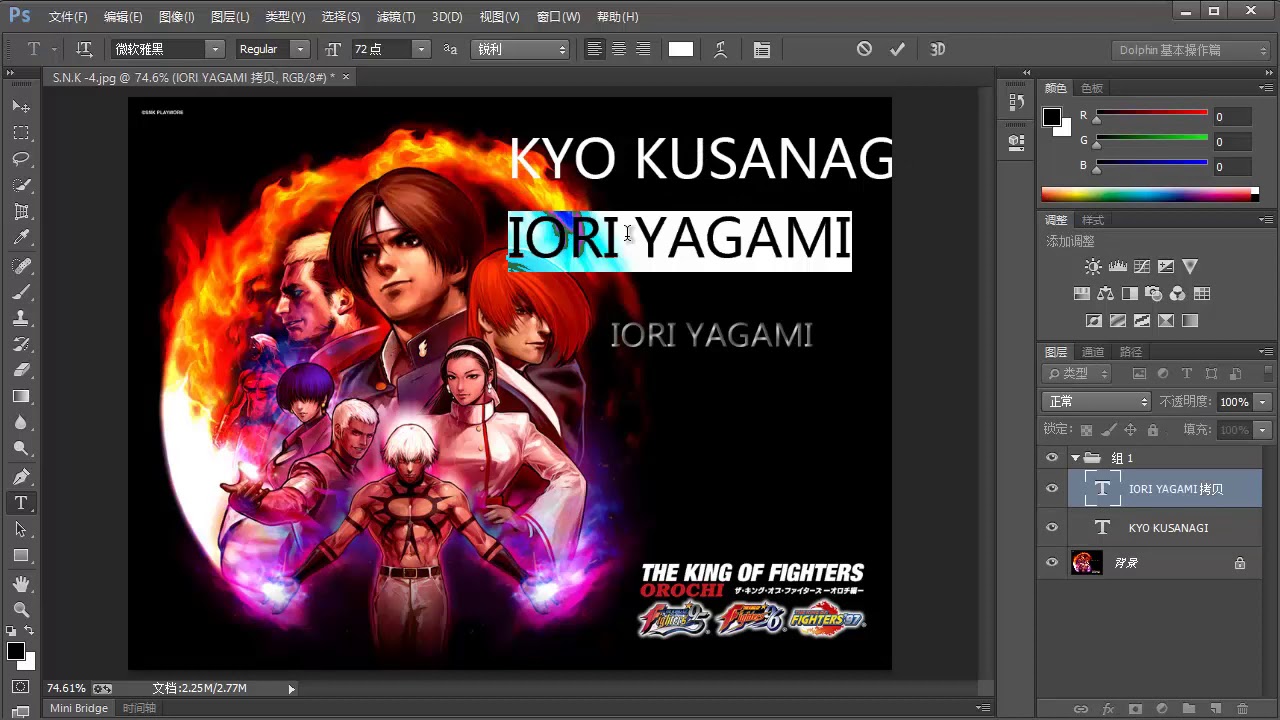The image size is (1280, 720).
Task: Add a layer style (fx)
Action: click(1108, 709)
